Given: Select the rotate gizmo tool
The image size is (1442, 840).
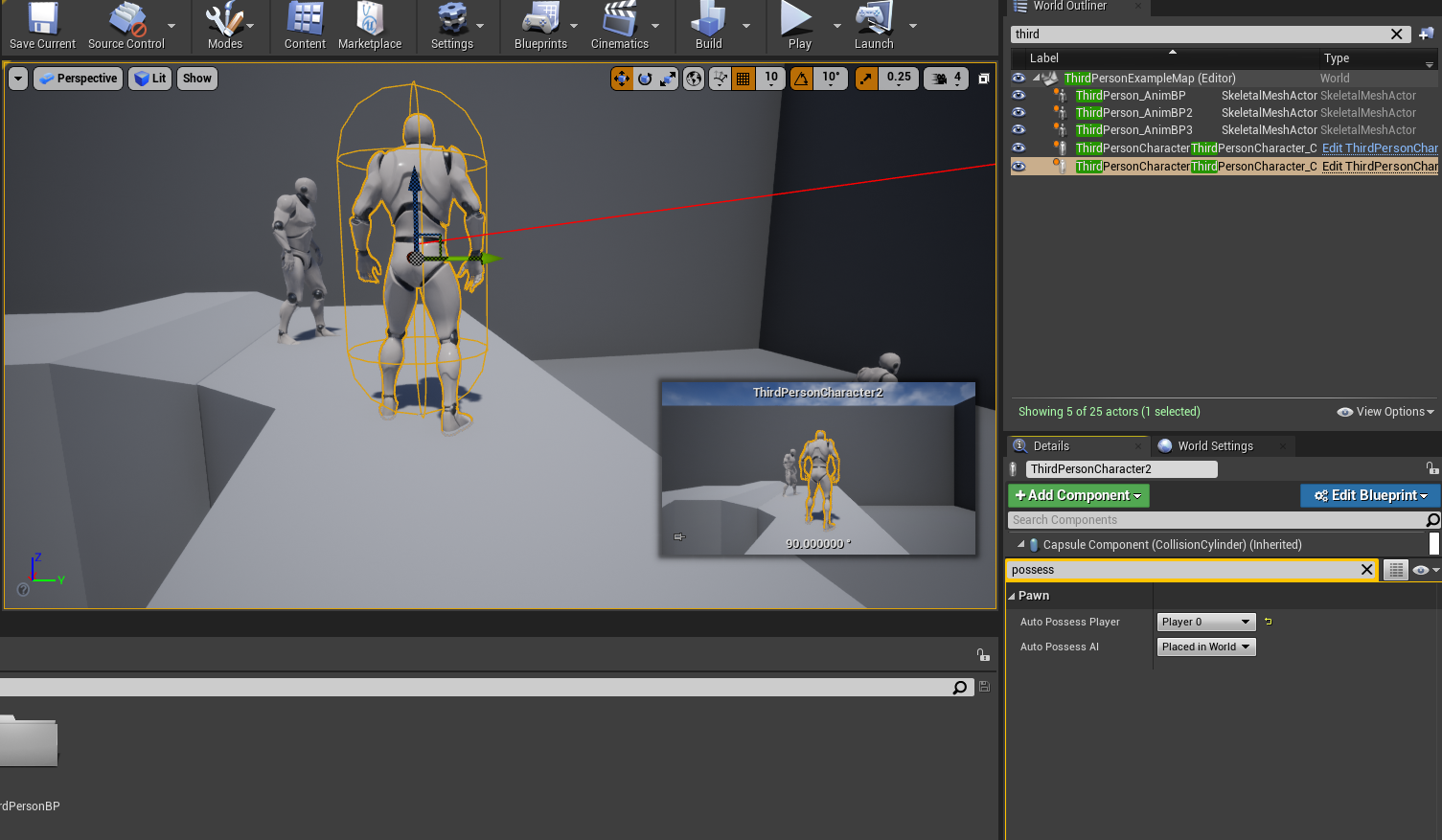Looking at the screenshot, I should (645, 79).
